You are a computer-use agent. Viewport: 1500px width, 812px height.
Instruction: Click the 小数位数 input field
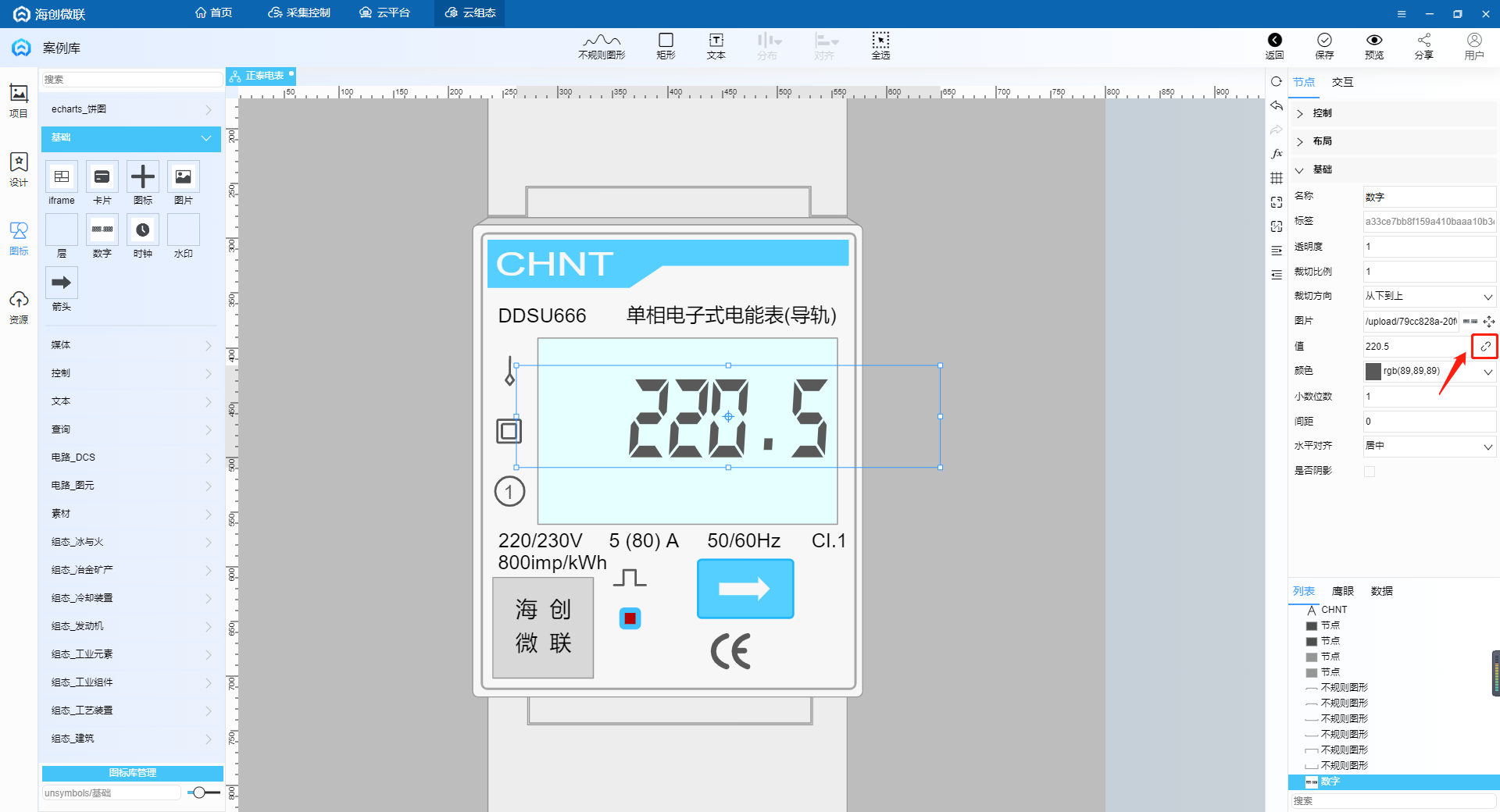(1430, 397)
